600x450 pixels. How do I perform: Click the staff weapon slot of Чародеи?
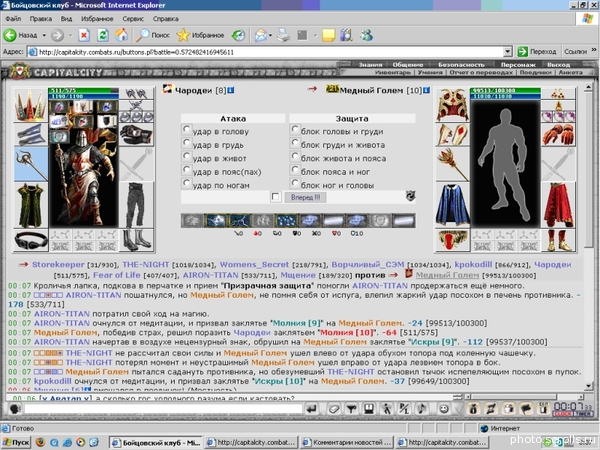[31, 165]
